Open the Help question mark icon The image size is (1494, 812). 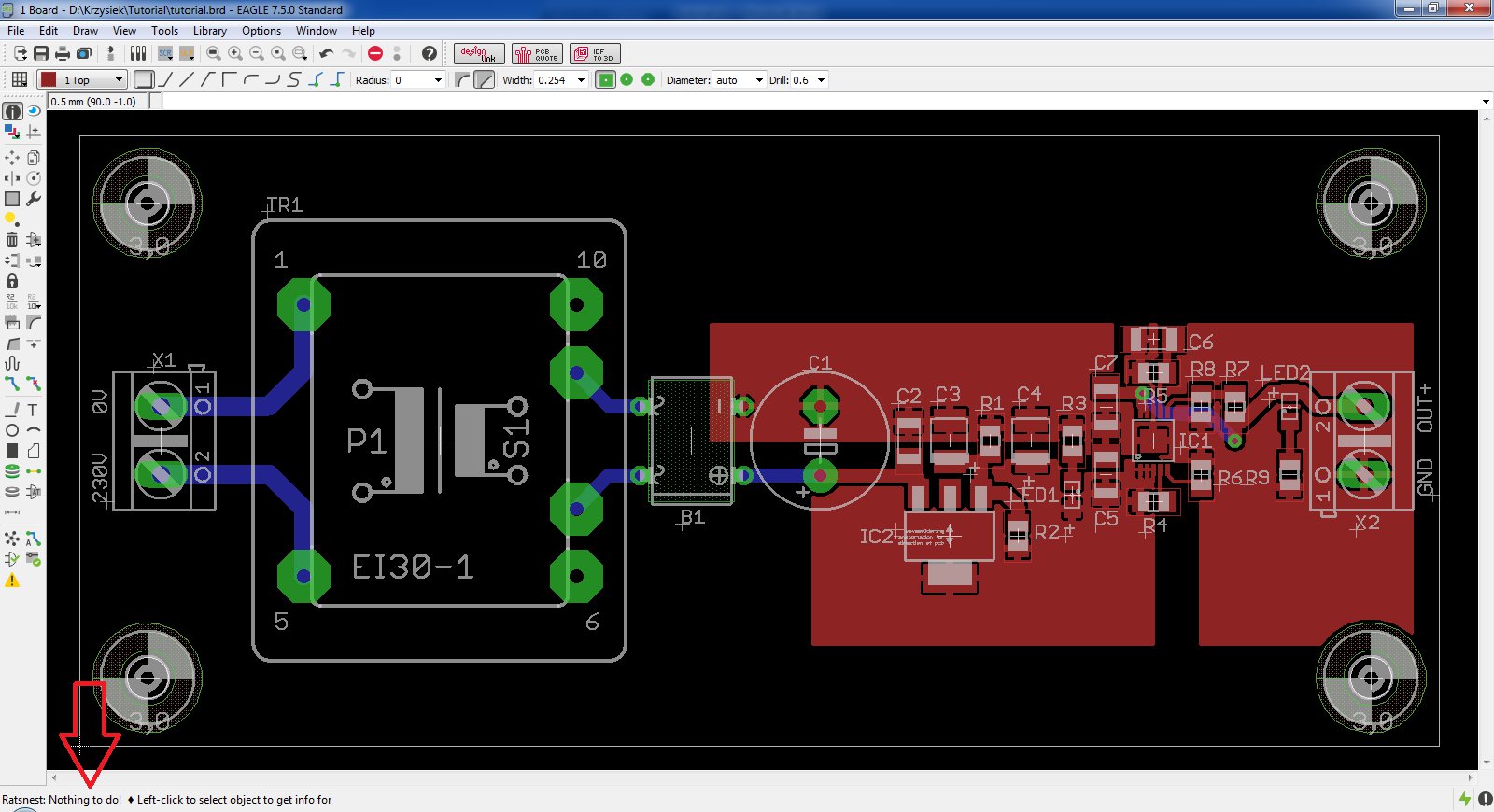point(430,54)
